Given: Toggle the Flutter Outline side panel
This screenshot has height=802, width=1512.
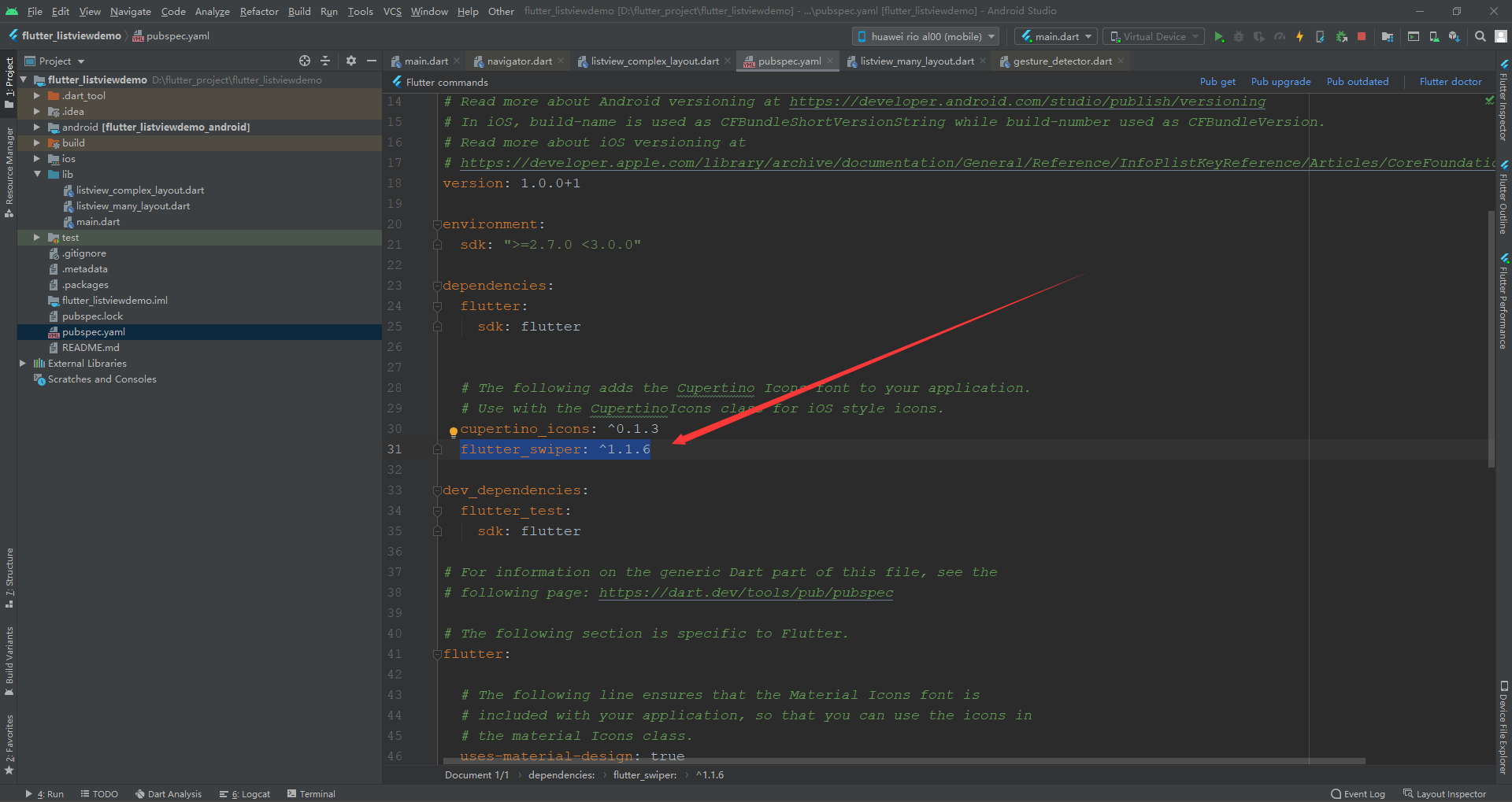Looking at the screenshot, I should 1503,197.
